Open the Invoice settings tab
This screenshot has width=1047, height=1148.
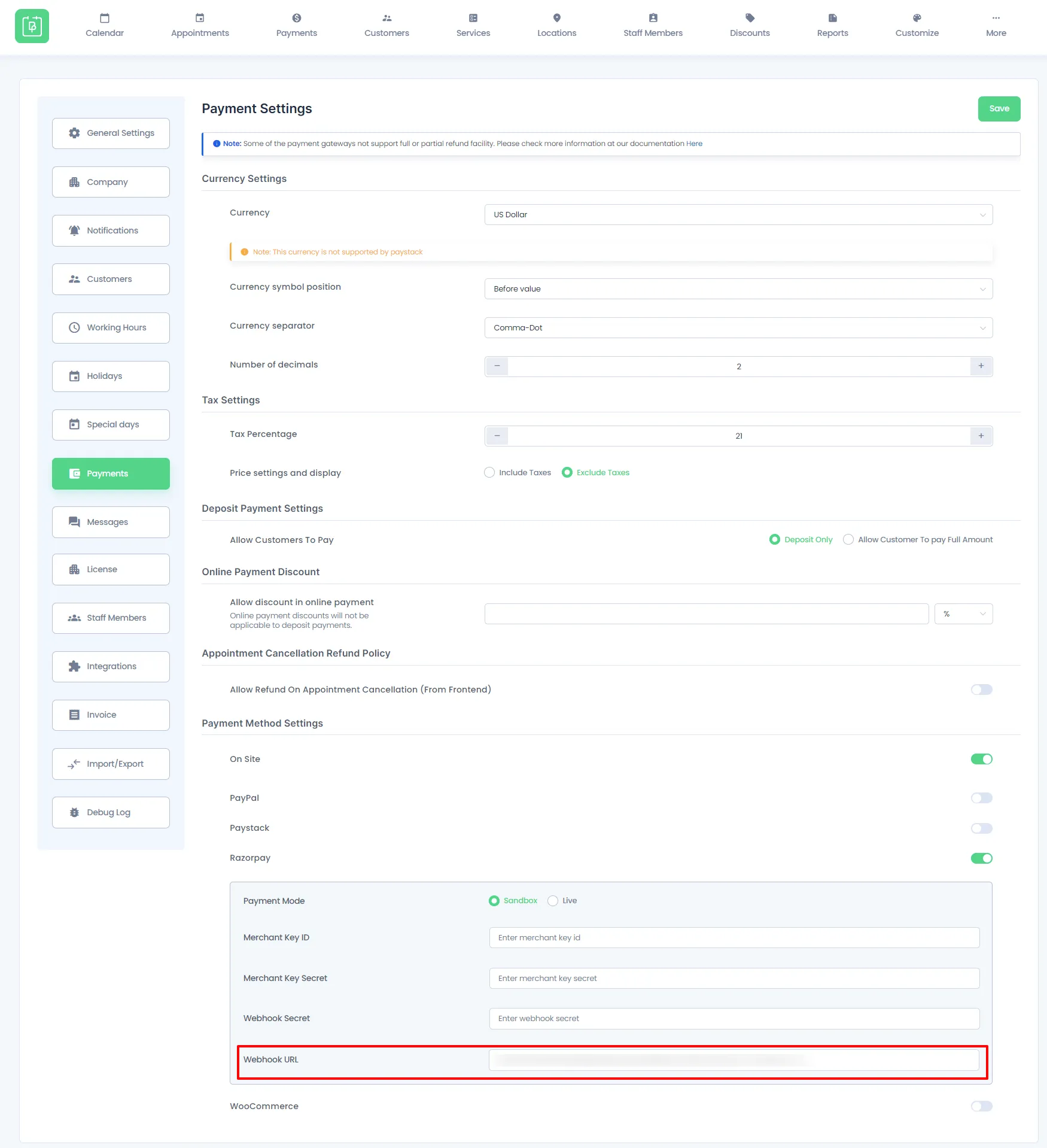(x=111, y=715)
